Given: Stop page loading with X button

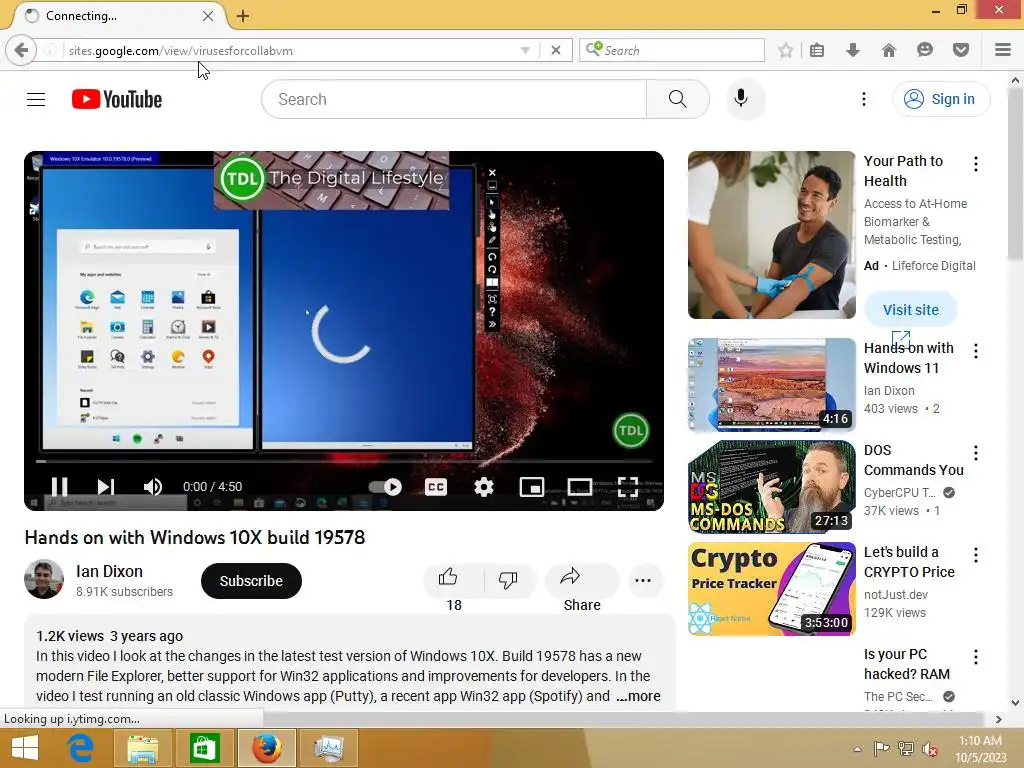Looking at the screenshot, I should pos(556,50).
